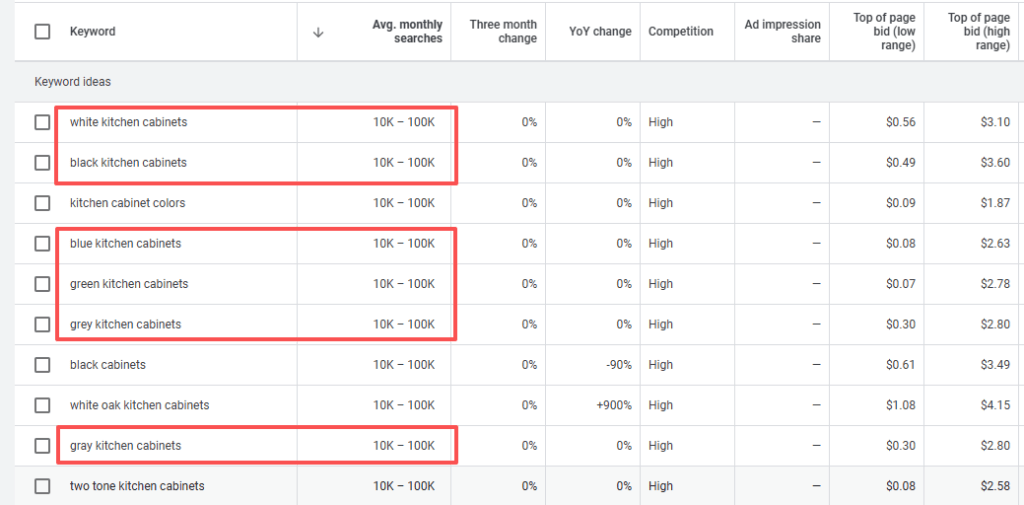Click the $2.78 high bid value
1024x505 pixels.
995,284
